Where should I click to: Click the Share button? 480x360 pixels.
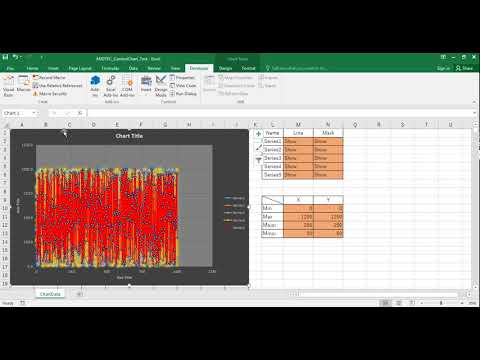click(x=464, y=68)
